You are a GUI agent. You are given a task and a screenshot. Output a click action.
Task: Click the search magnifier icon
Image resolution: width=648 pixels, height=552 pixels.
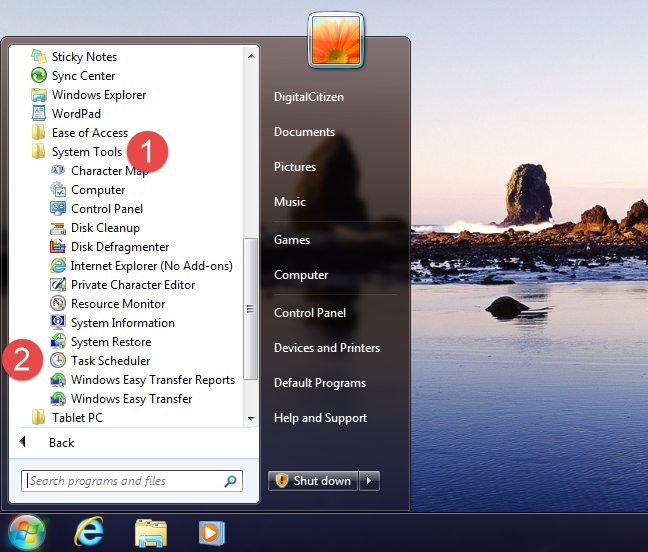click(230, 481)
